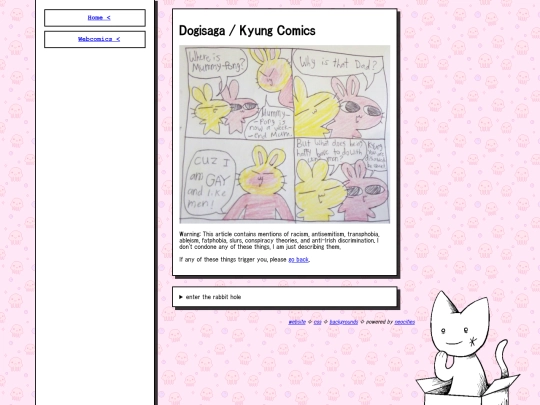540x405 pixels.
Task: Open the Webcomics sidebar link
Action: [x=99, y=39]
